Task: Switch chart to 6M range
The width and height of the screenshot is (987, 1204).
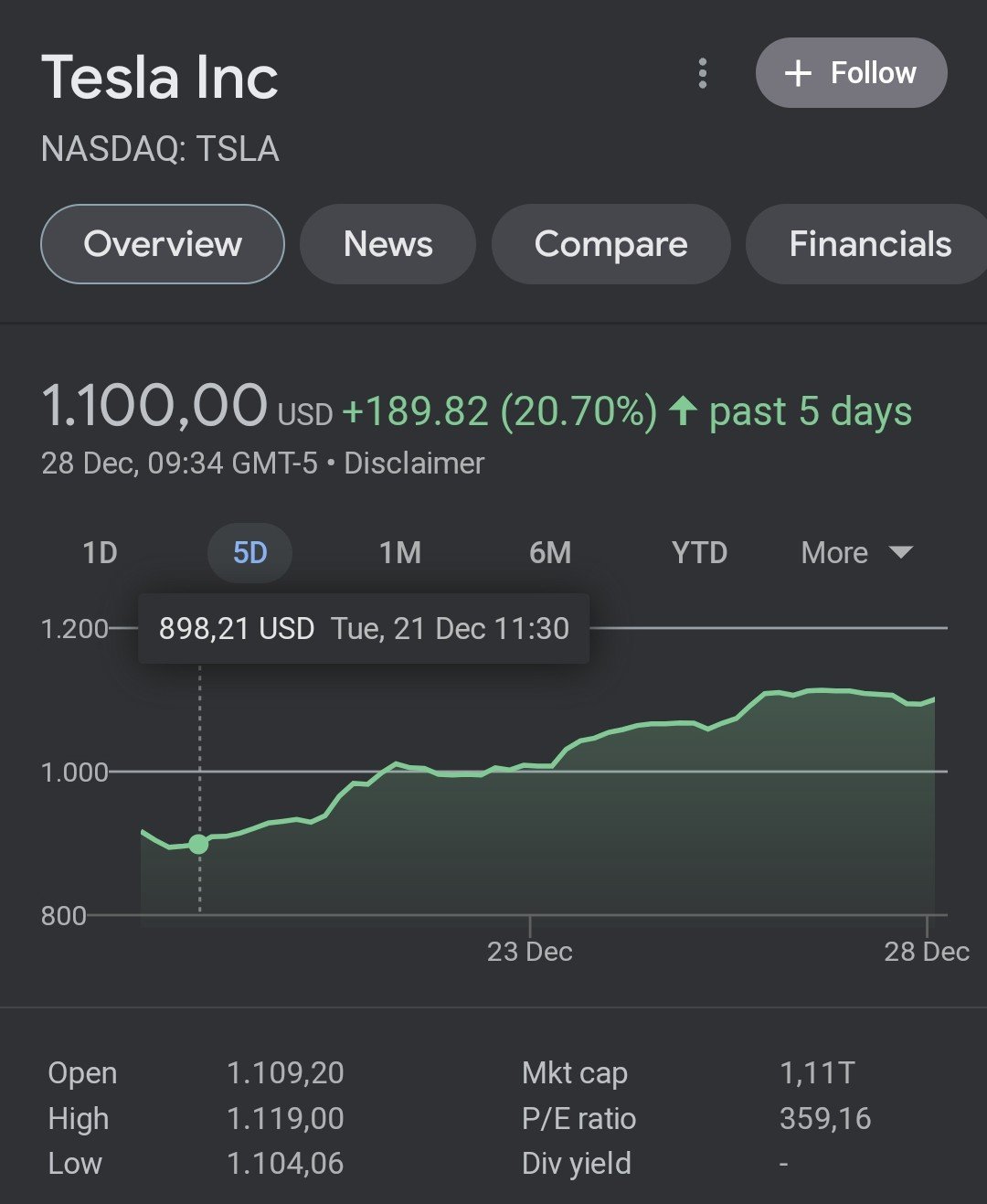Action: tap(550, 553)
